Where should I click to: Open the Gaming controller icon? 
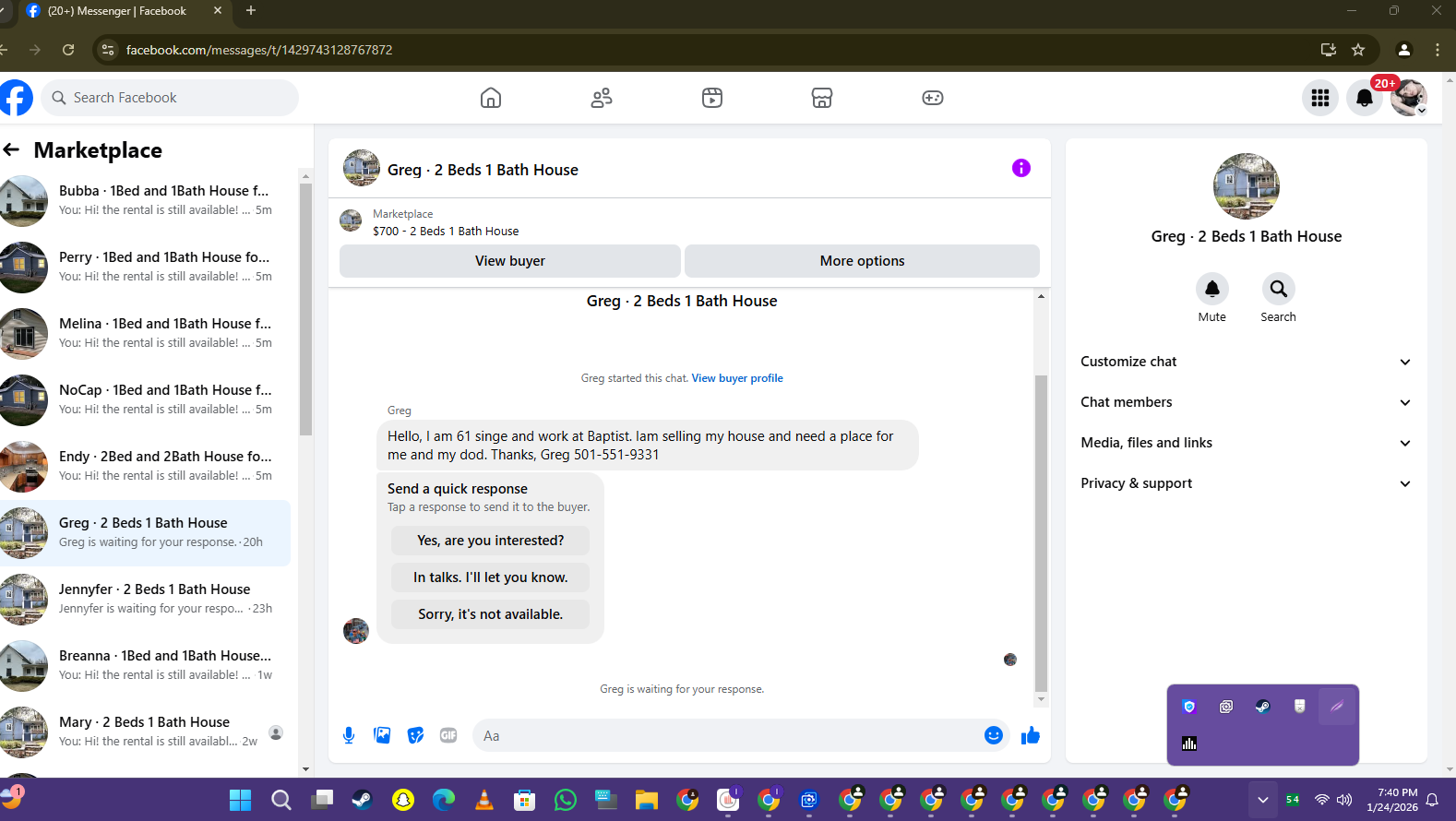(x=933, y=98)
